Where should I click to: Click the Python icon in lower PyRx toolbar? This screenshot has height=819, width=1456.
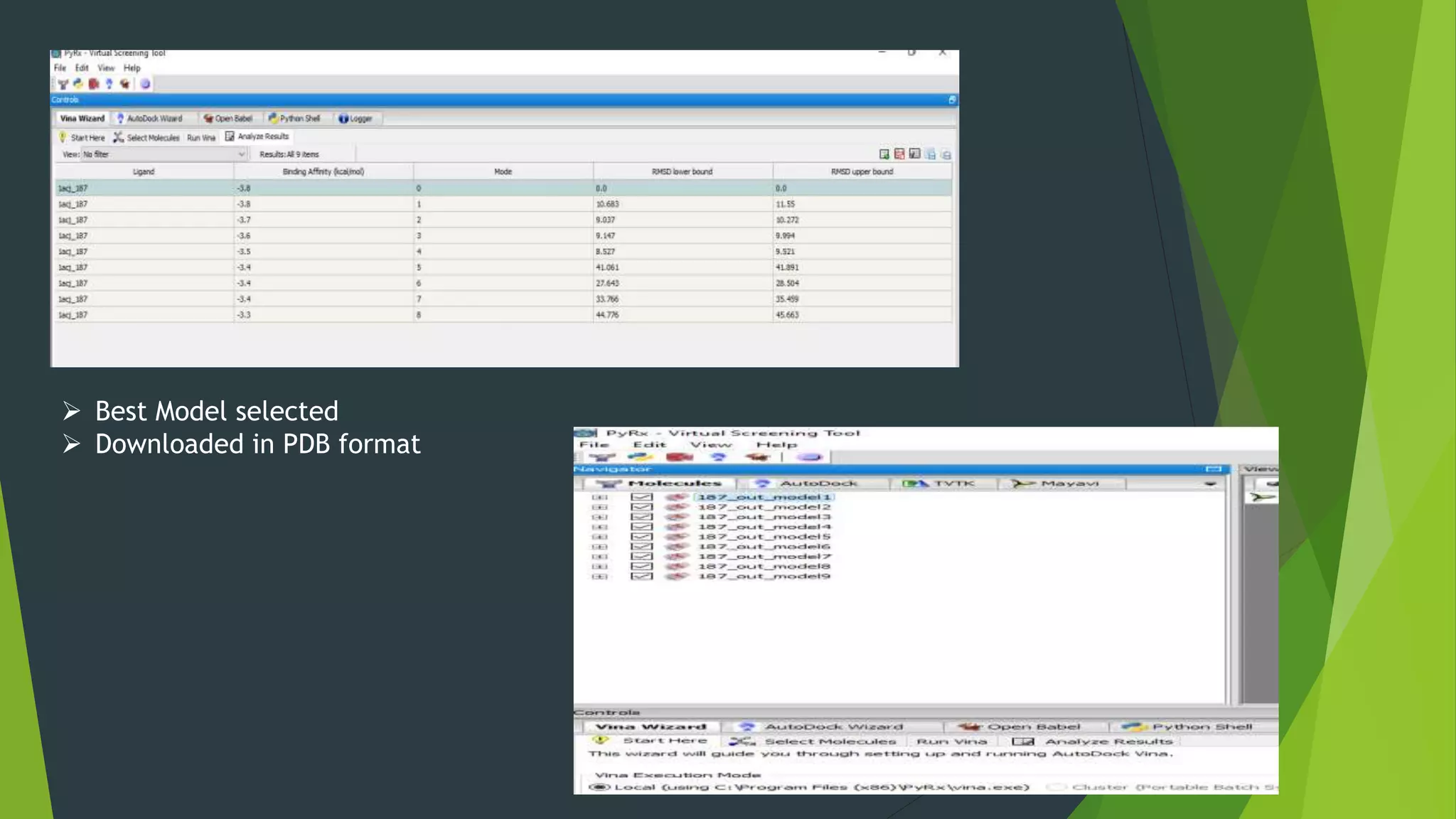[640, 457]
